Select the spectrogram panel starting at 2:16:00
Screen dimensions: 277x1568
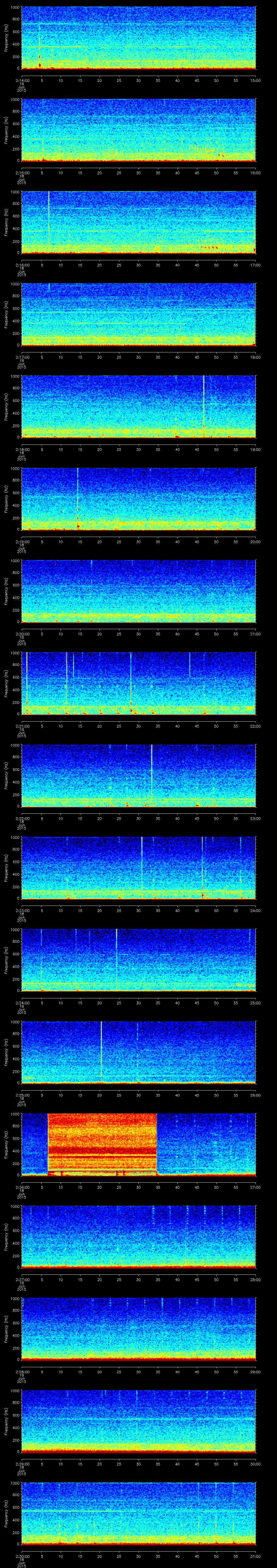coord(139,222)
